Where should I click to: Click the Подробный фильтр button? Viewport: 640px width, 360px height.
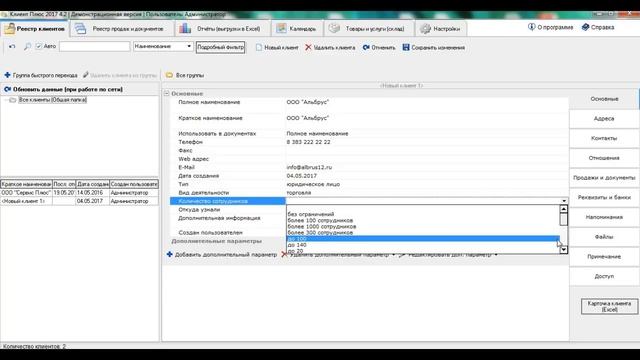tap(220, 47)
